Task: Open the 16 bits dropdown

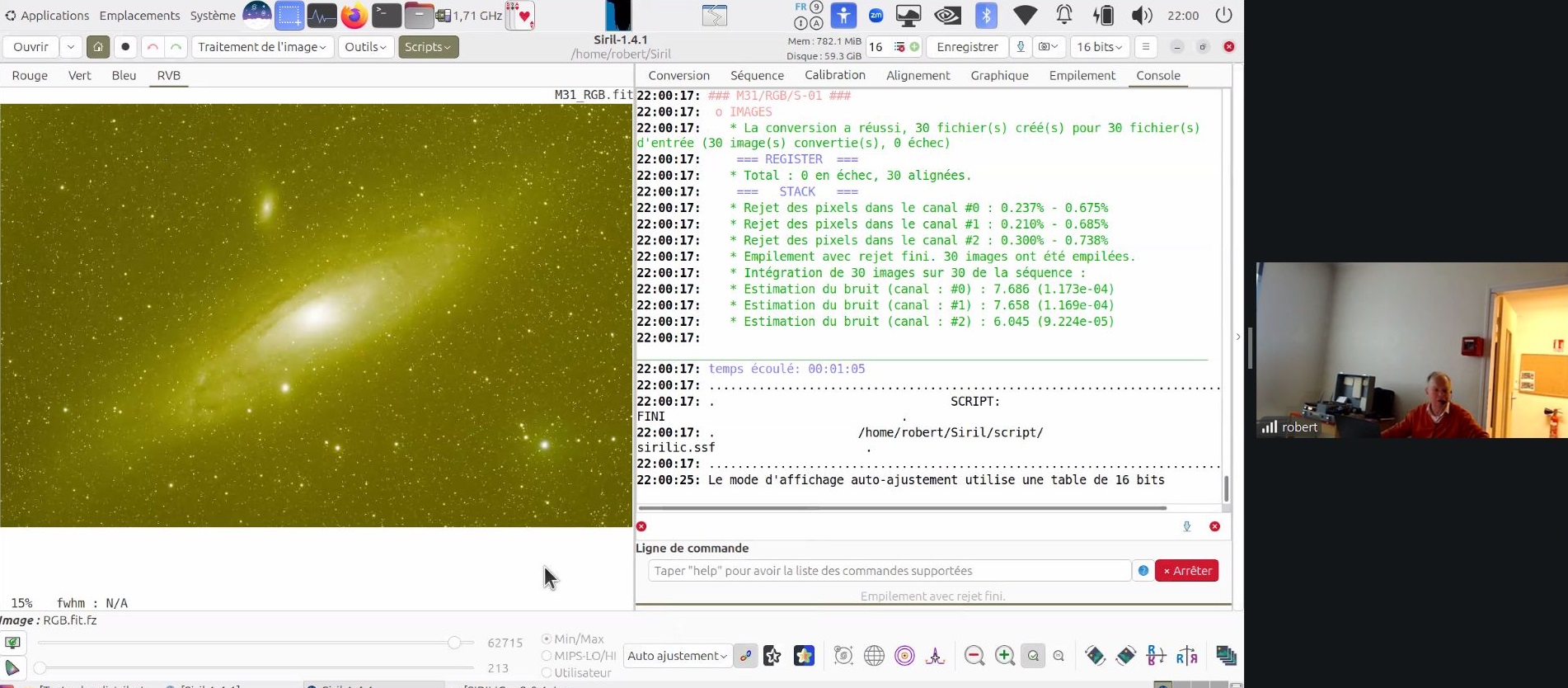Action: tap(1100, 47)
